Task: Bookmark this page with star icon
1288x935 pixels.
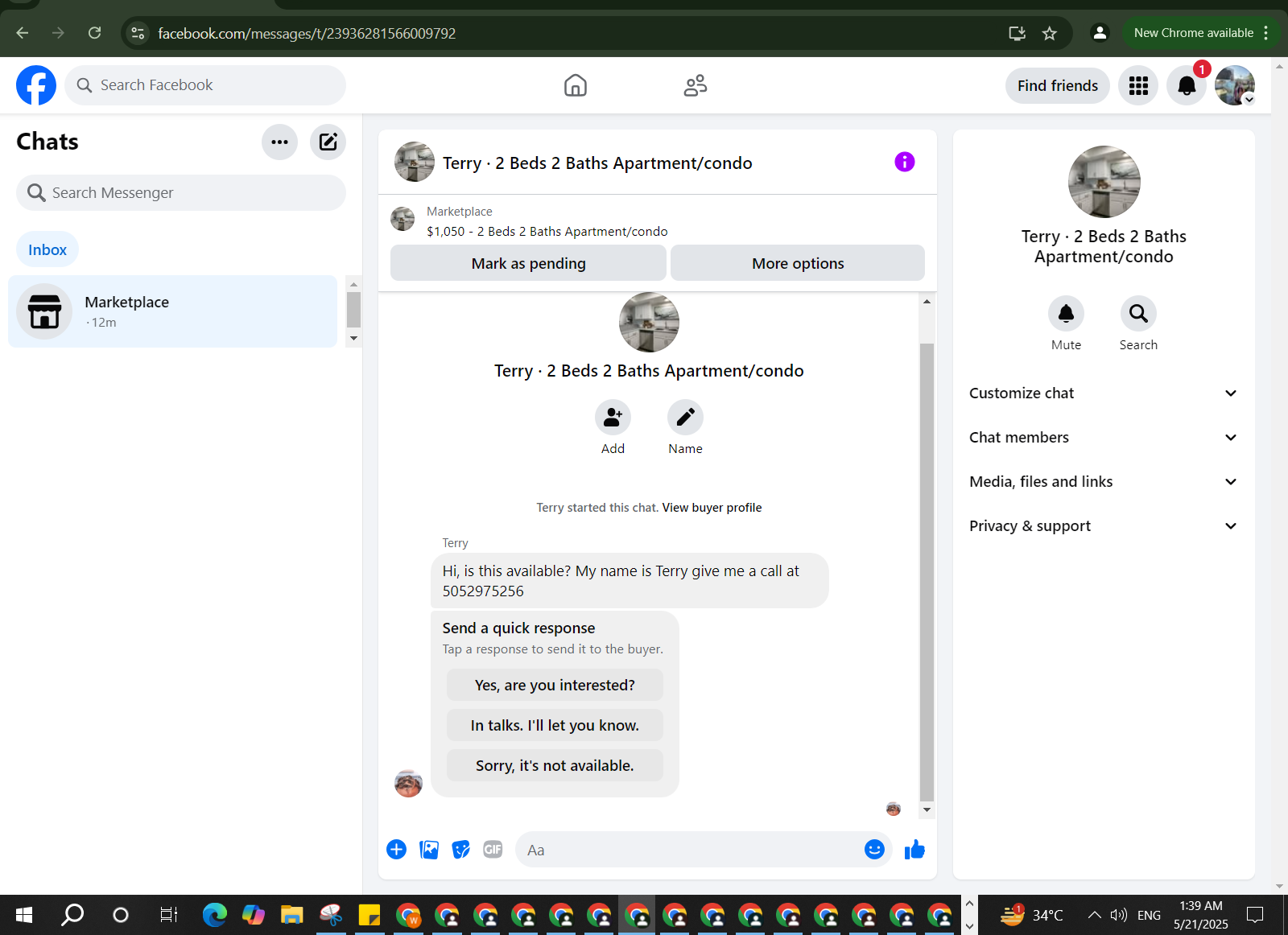Action: click(1049, 33)
